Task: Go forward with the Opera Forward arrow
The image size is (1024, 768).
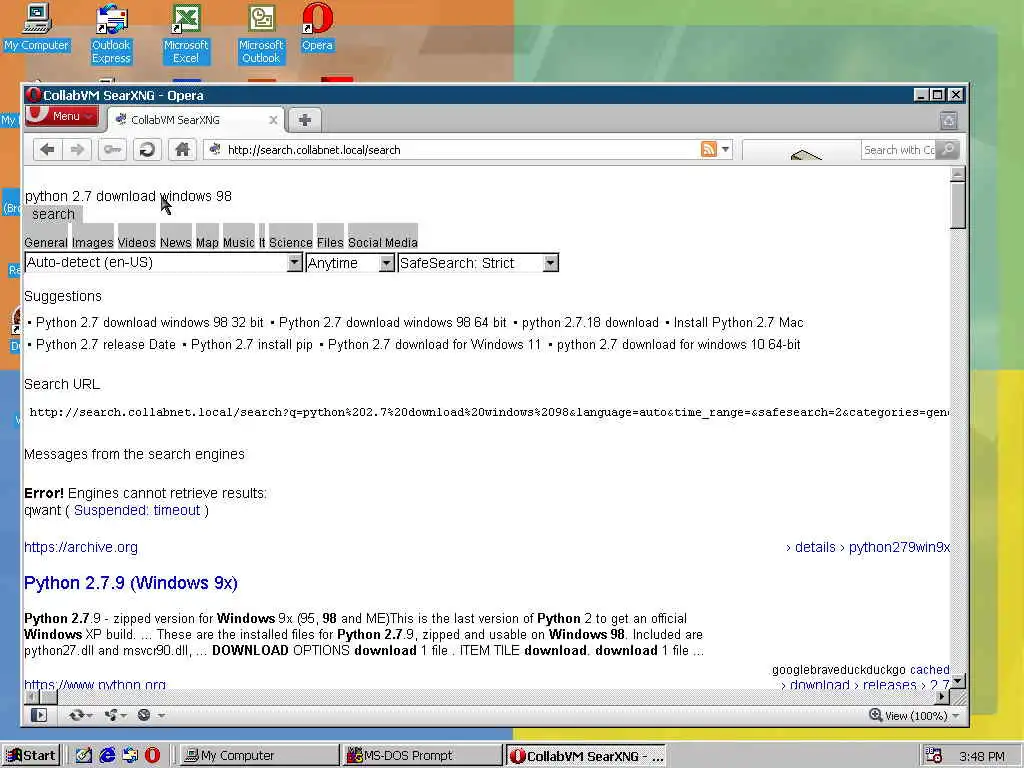Action: point(77,150)
